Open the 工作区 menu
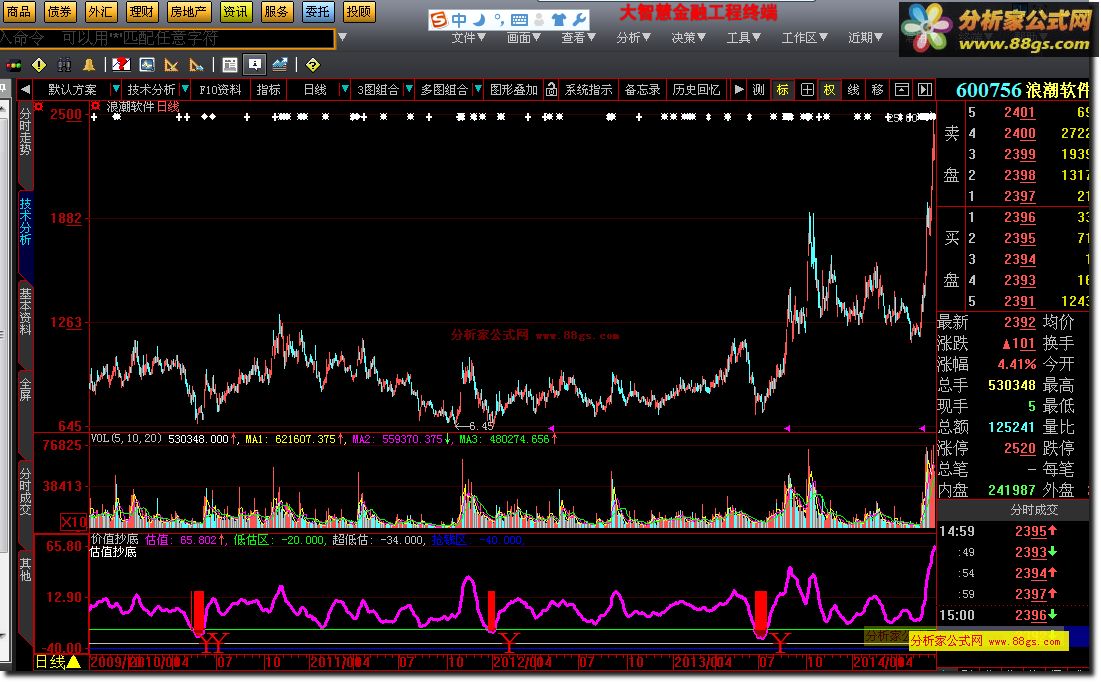 [x=805, y=37]
